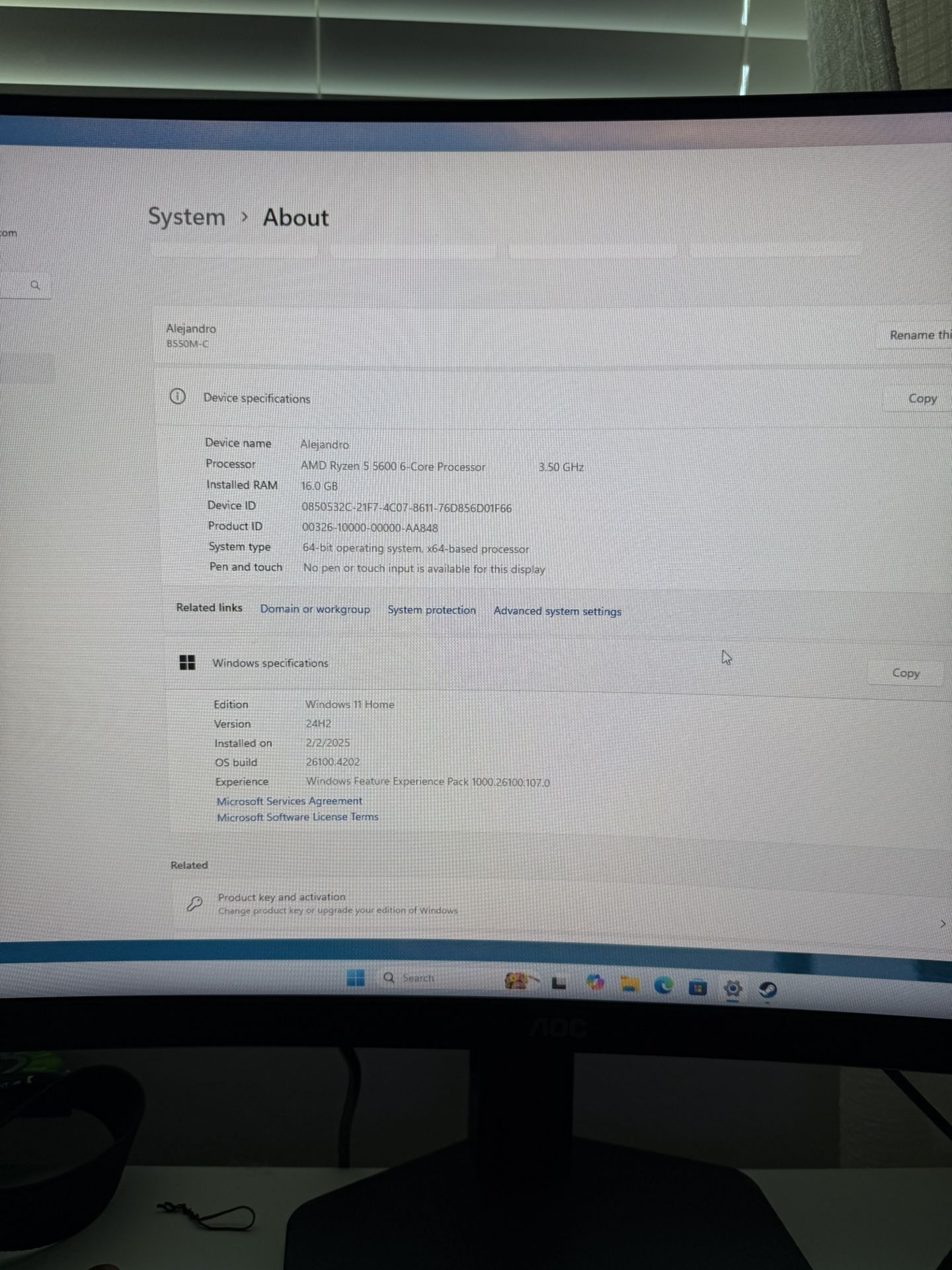Image resolution: width=952 pixels, height=1270 pixels.
Task: Click the taskbar Search box
Action: click(441, 978)
